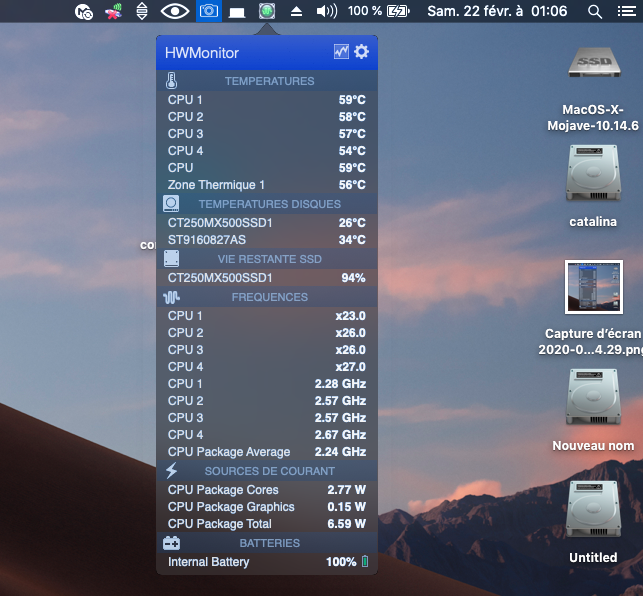Click the VIE RESTANTE SSD header

267,259
